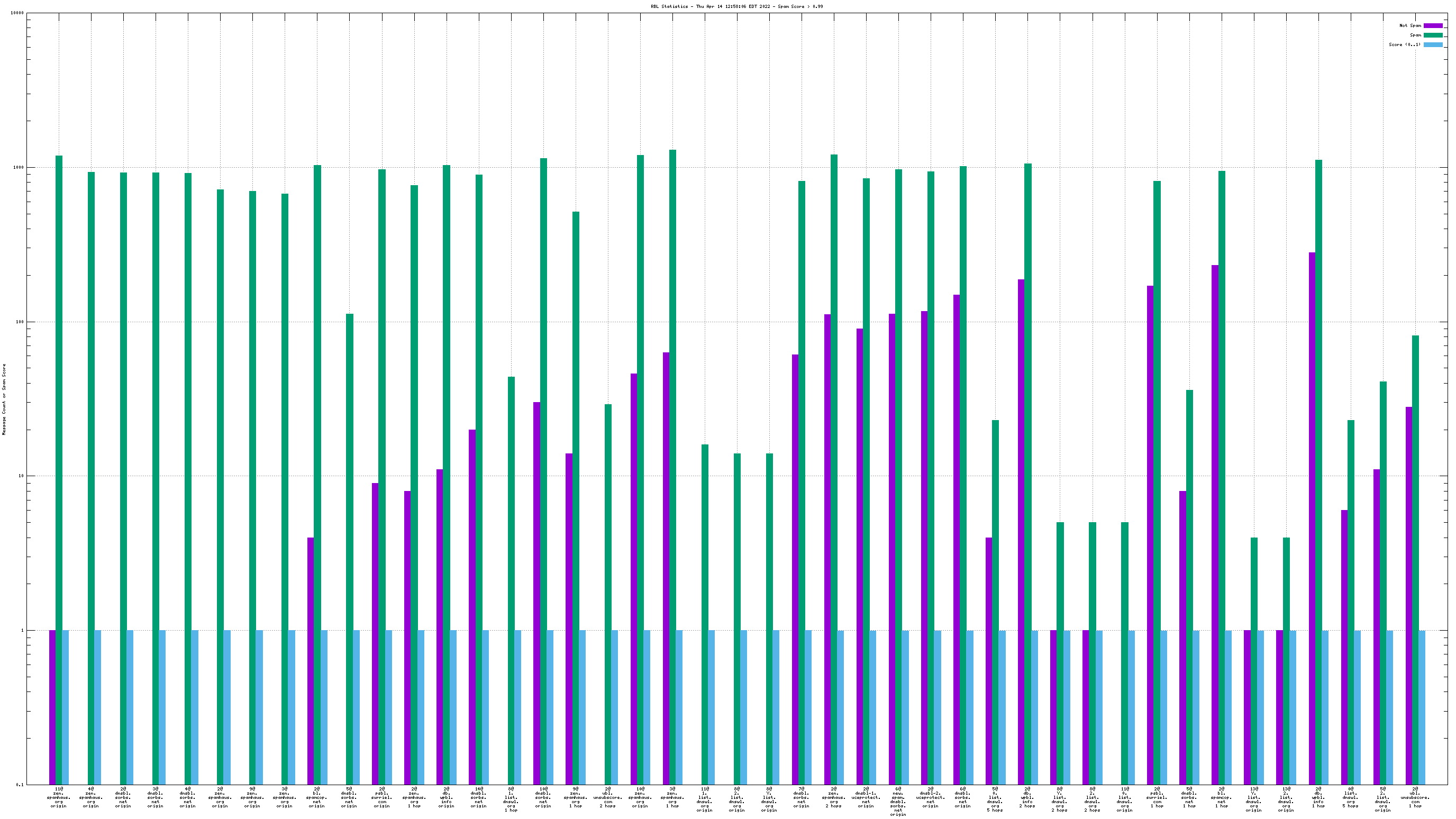Click the '11@ zen.spamhaus.org origin' x-axis label

[59, 797]
